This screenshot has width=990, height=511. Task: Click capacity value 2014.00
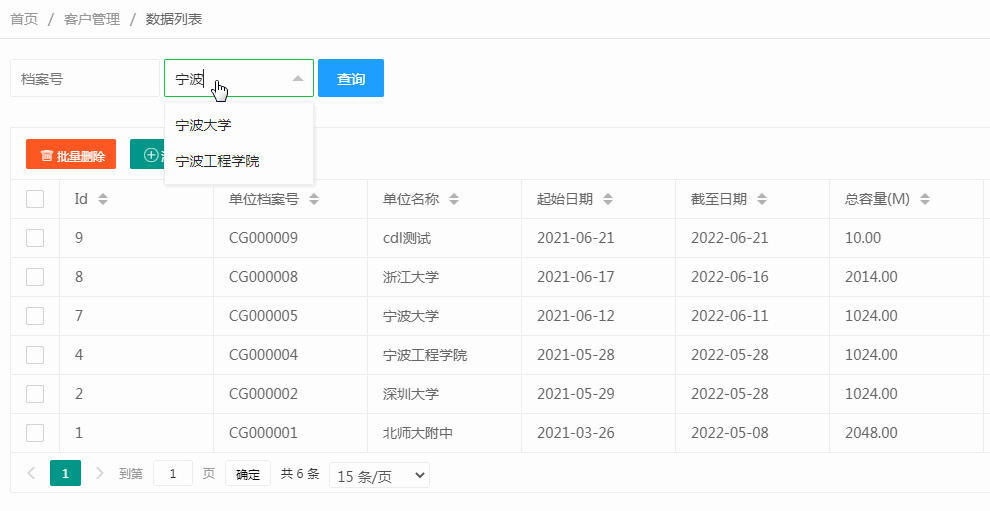(871, 277)
